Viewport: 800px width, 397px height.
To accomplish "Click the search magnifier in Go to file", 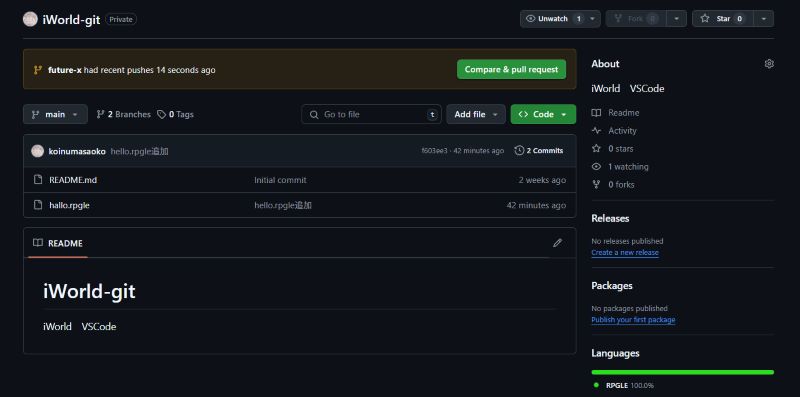I will click(x=314, y=114).
